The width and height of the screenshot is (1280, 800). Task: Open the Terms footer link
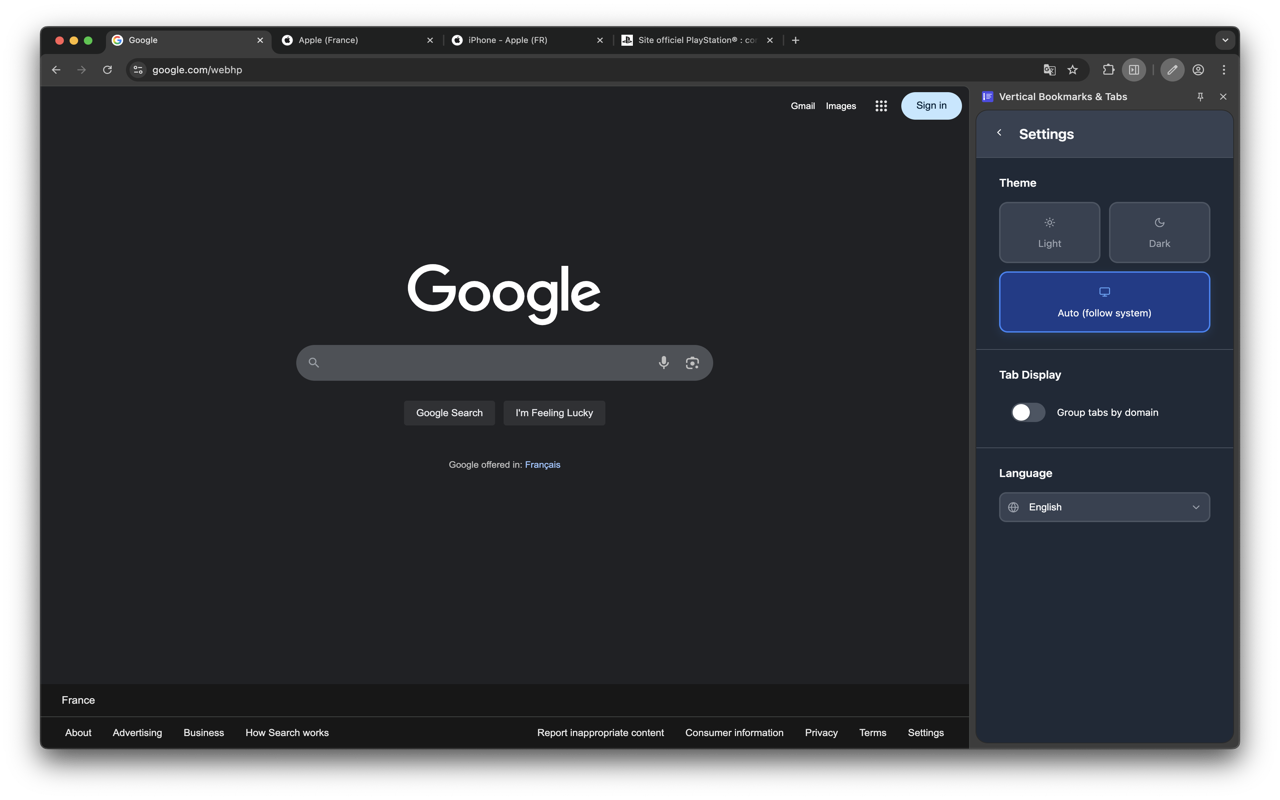873,733
